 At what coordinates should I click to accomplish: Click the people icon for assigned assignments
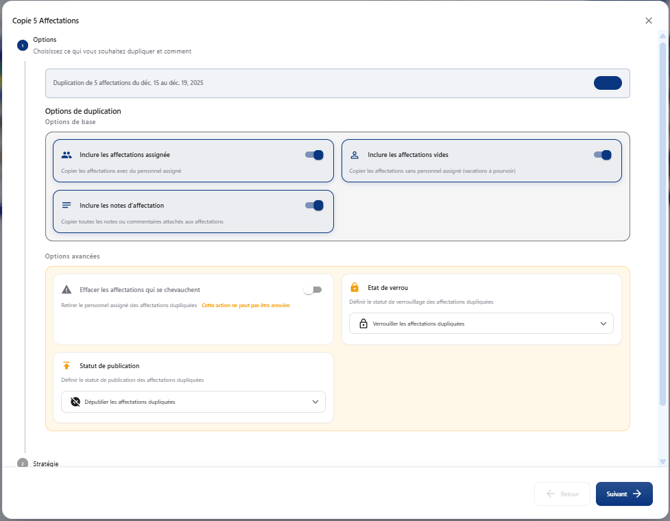67,155
